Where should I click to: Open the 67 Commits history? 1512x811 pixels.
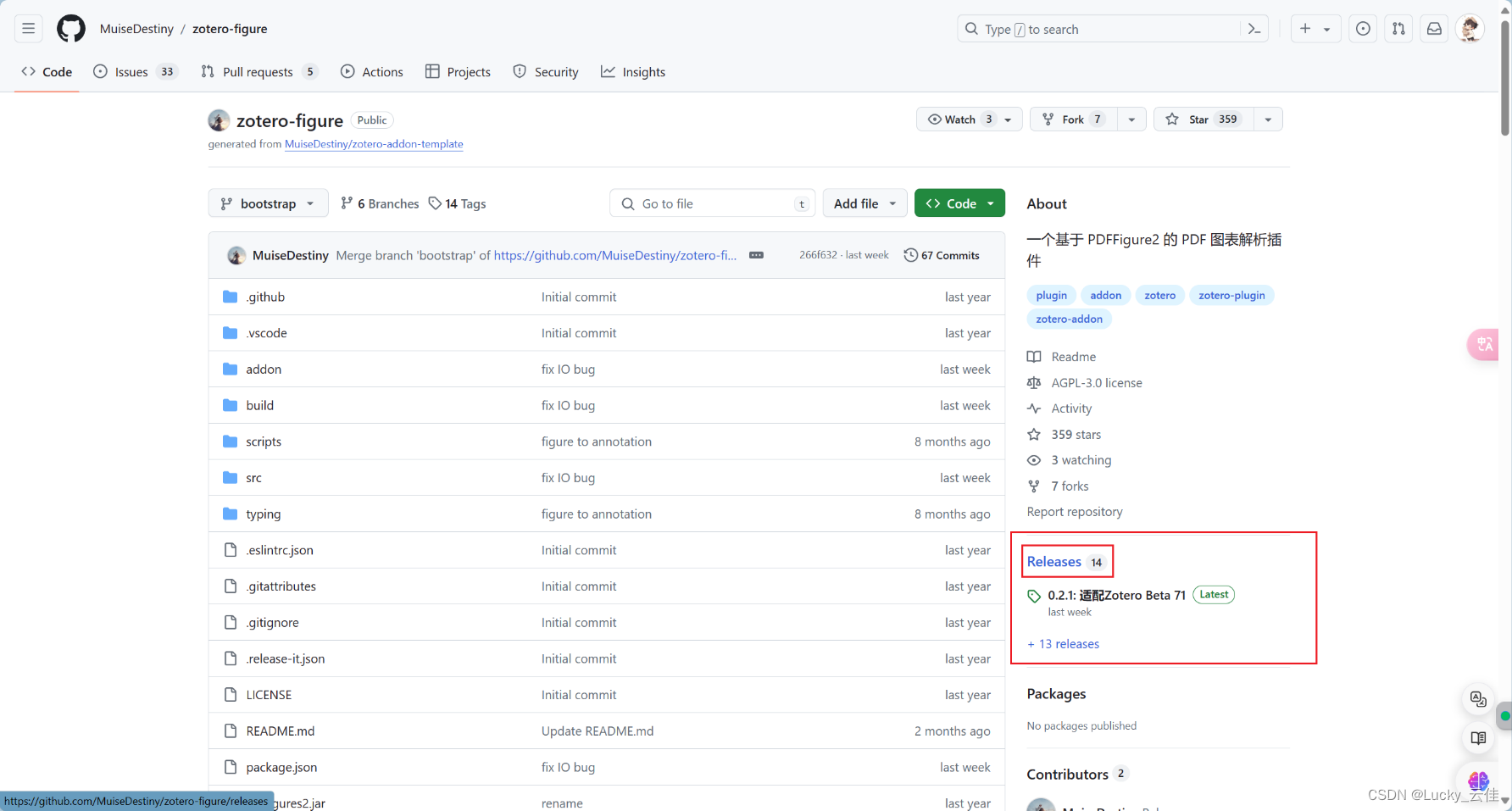click(x=942, y=255)
